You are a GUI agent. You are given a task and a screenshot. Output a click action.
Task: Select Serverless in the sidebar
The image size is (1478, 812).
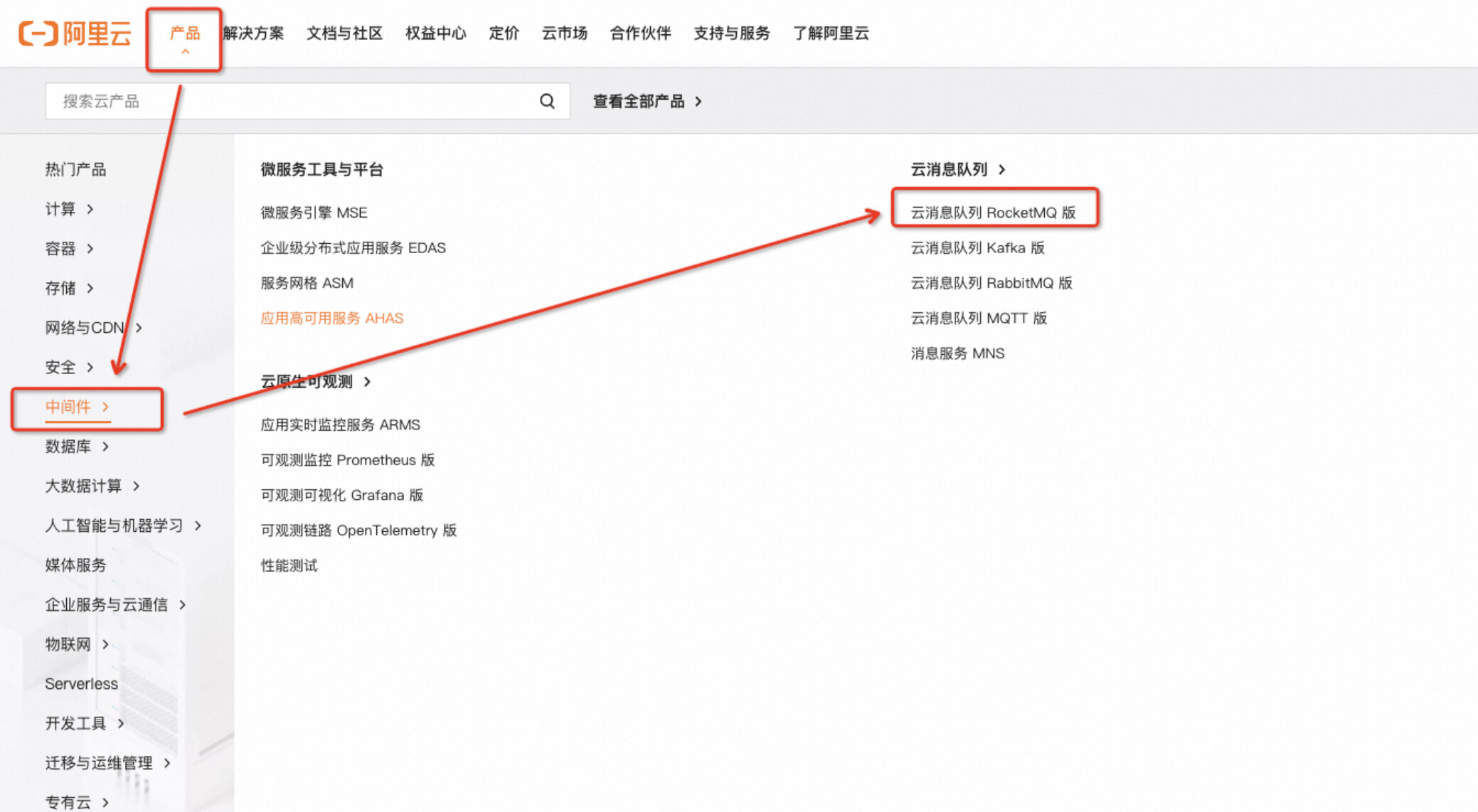81,683
